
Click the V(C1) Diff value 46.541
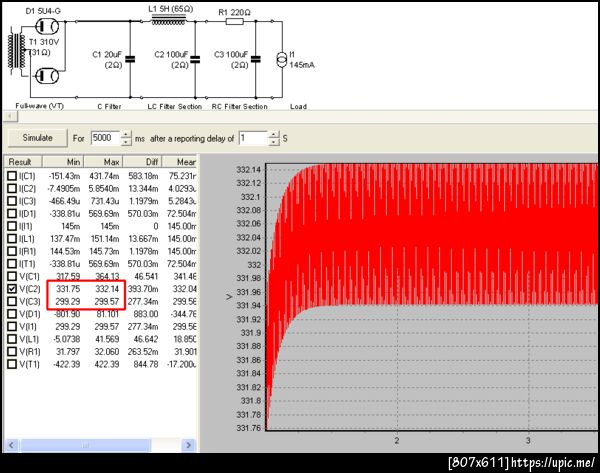click(x=146, y=276)
